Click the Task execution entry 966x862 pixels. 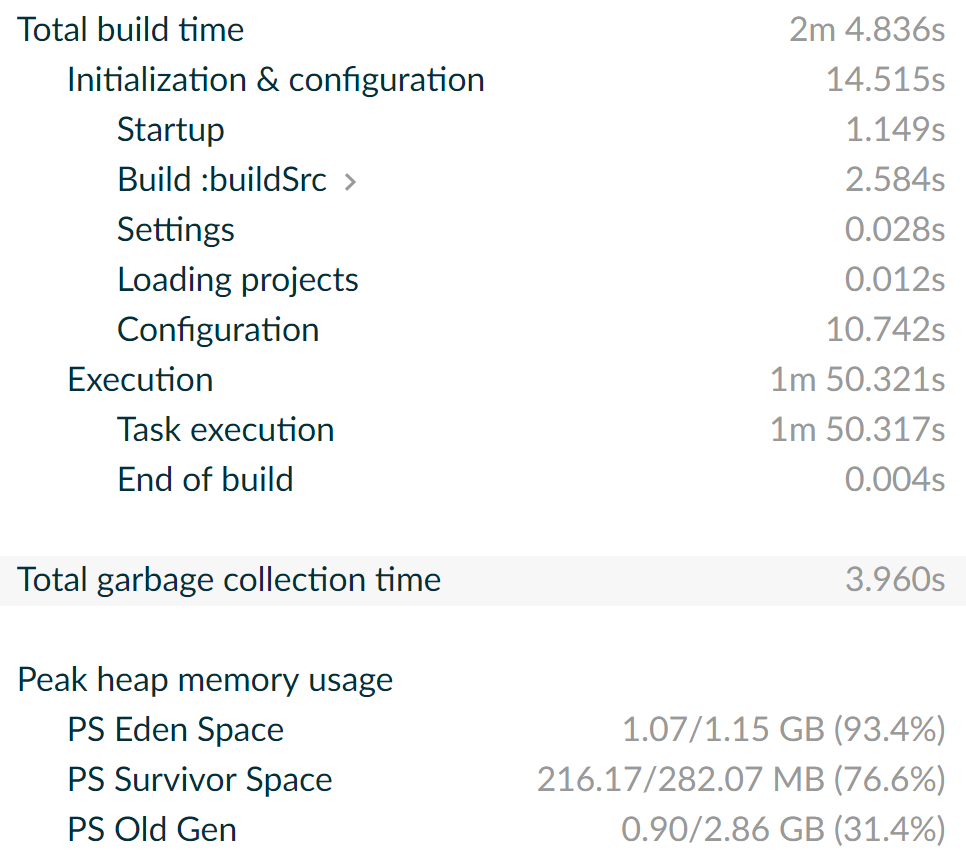(x=226, y=430)
